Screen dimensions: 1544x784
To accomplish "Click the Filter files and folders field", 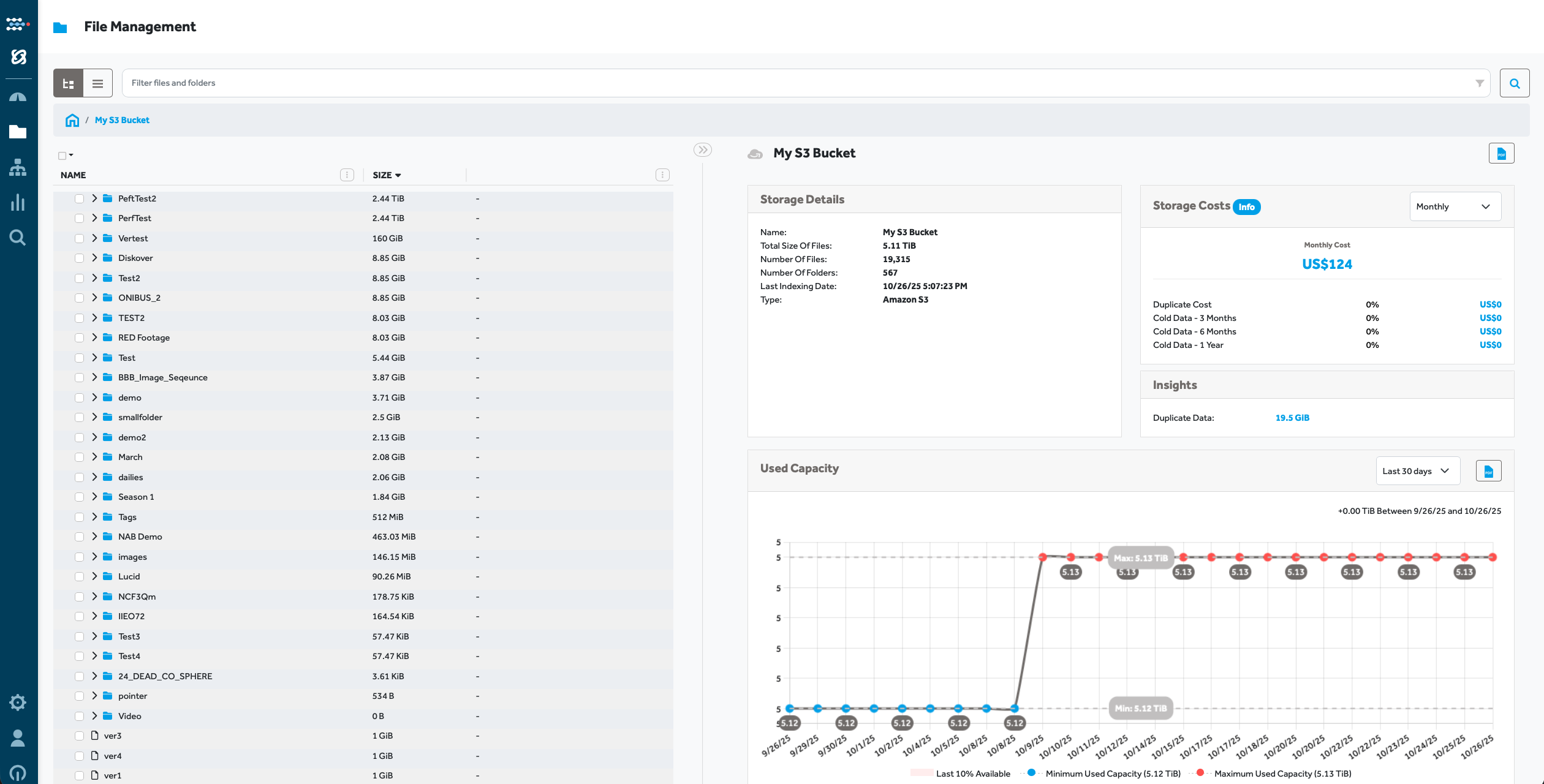I will 797,83.
